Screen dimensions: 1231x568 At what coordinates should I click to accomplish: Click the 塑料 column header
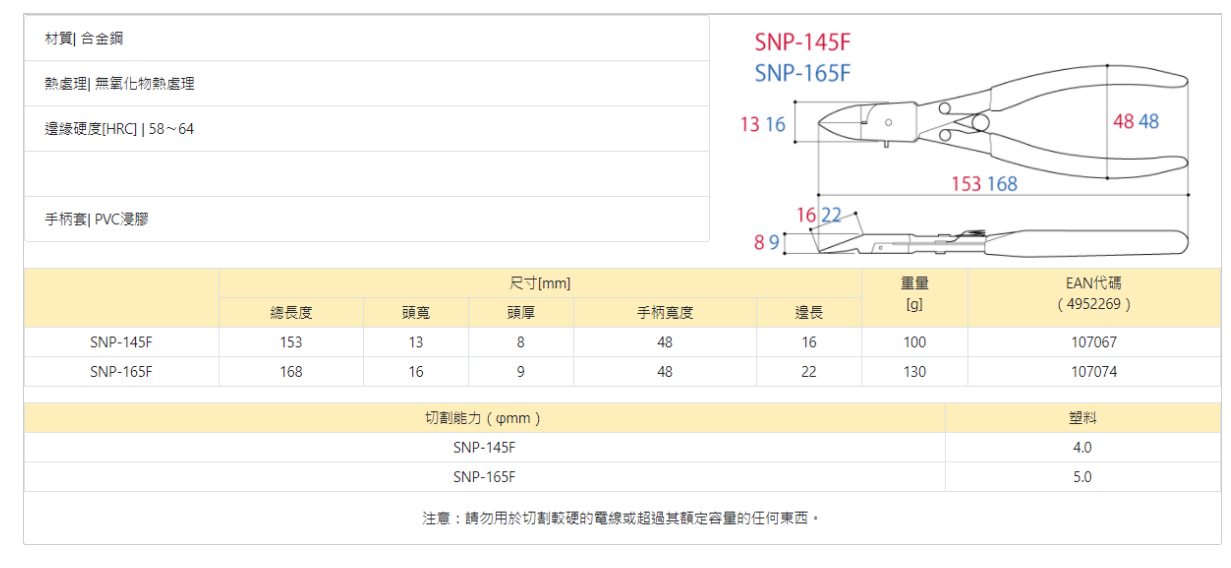click(1082, 418)
